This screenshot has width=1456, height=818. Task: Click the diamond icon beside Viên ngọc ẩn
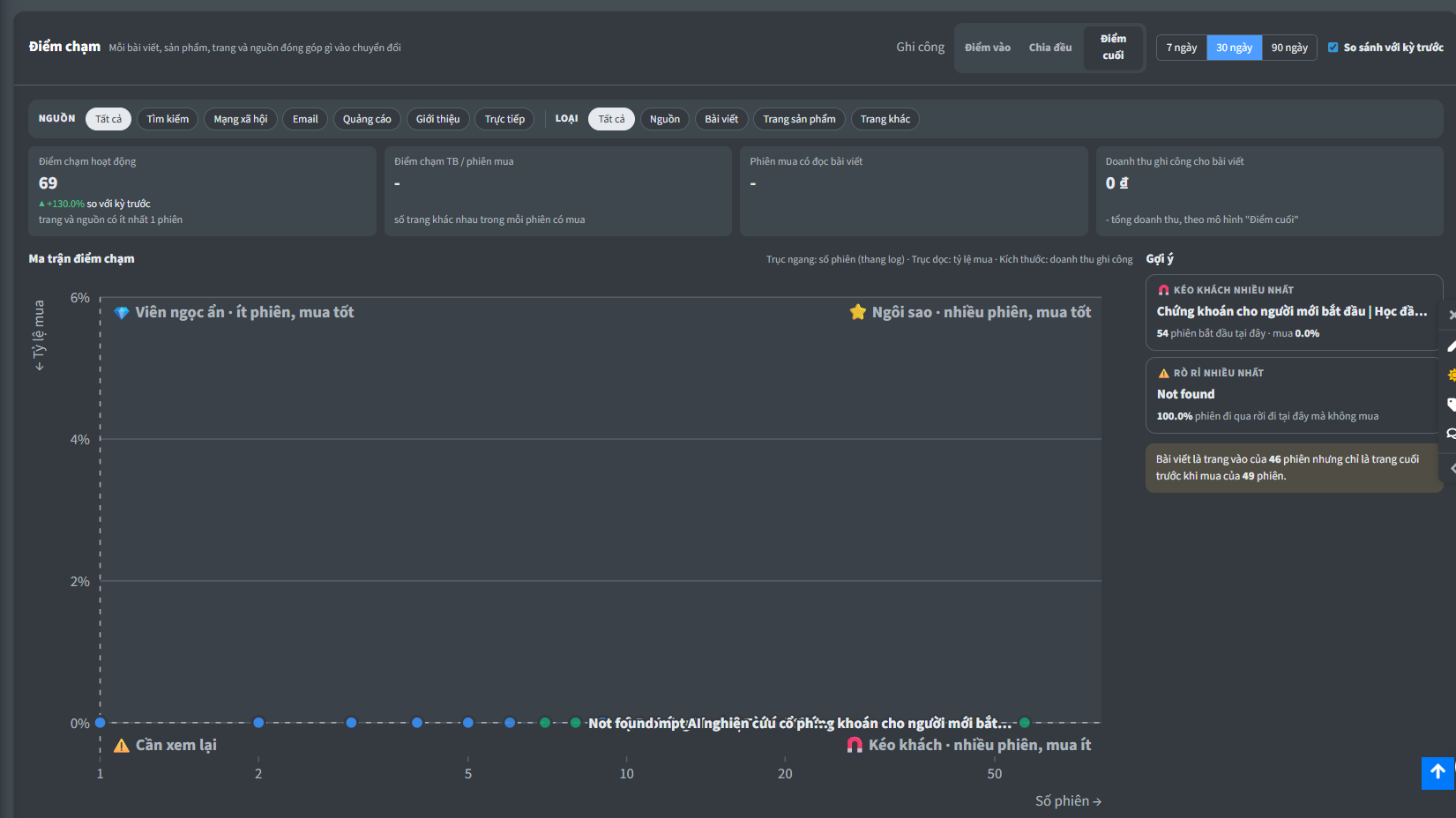point(122,312)
